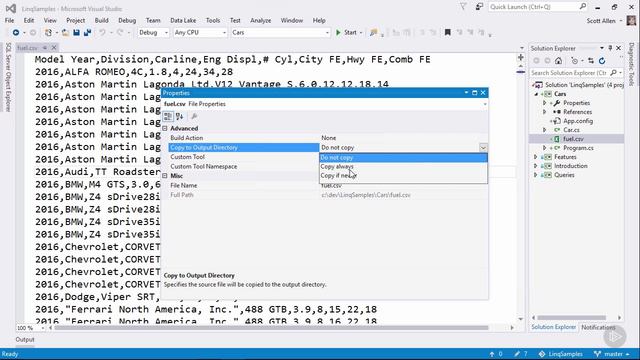Click the Categorized view icon in Properties
This screenshot has height=360, width=640.
168,117
